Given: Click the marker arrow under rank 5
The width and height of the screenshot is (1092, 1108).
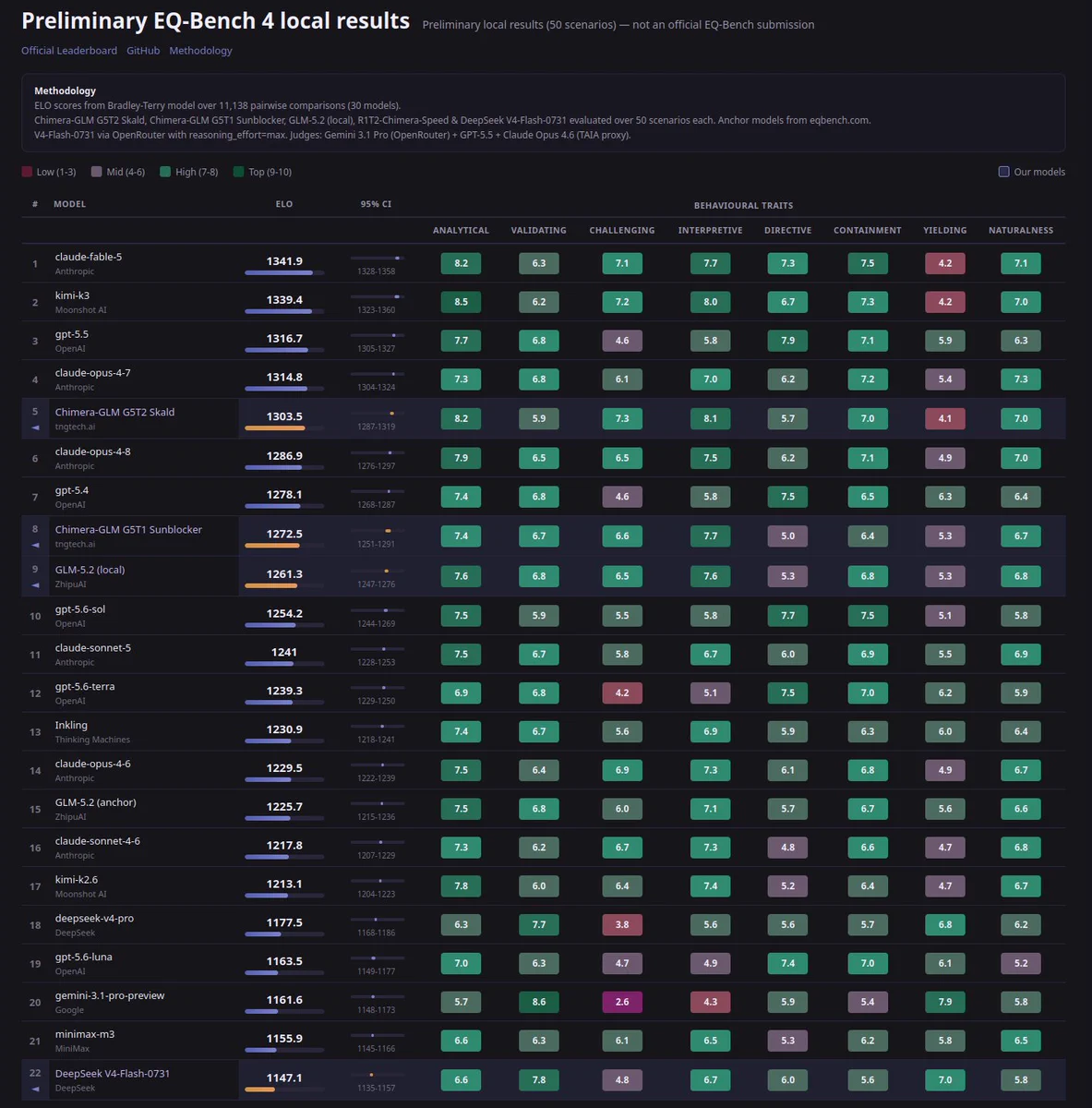Looking at the screenshot, I should (35, 428).
